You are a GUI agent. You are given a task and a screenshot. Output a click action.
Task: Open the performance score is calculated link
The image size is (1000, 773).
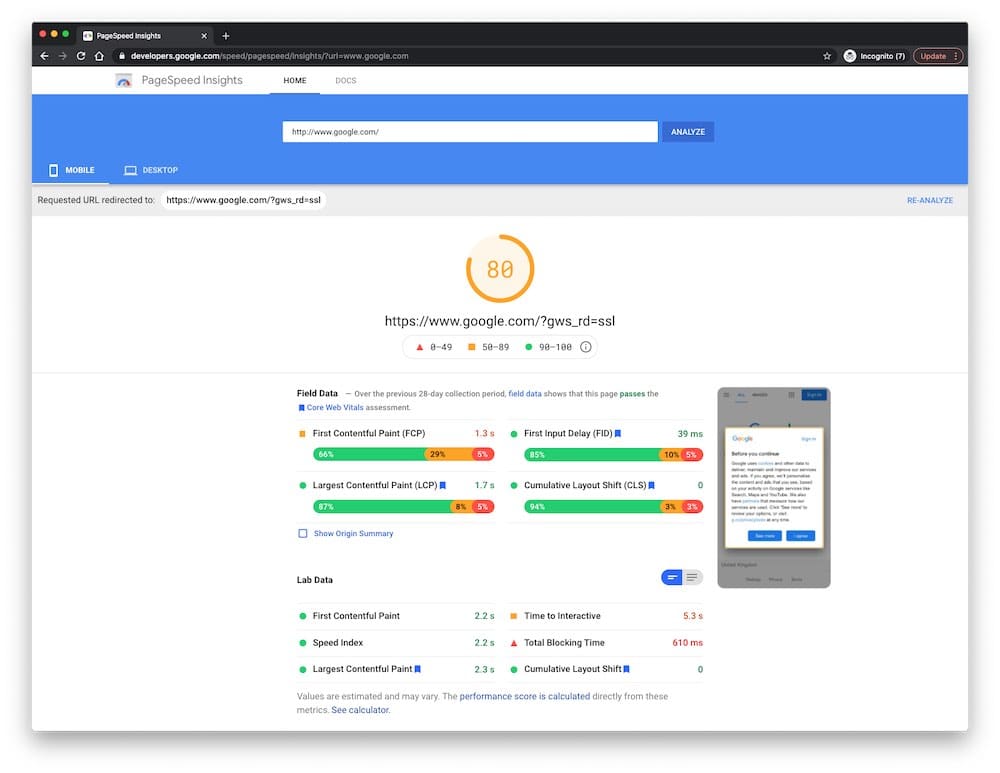(x=524, y=696)
